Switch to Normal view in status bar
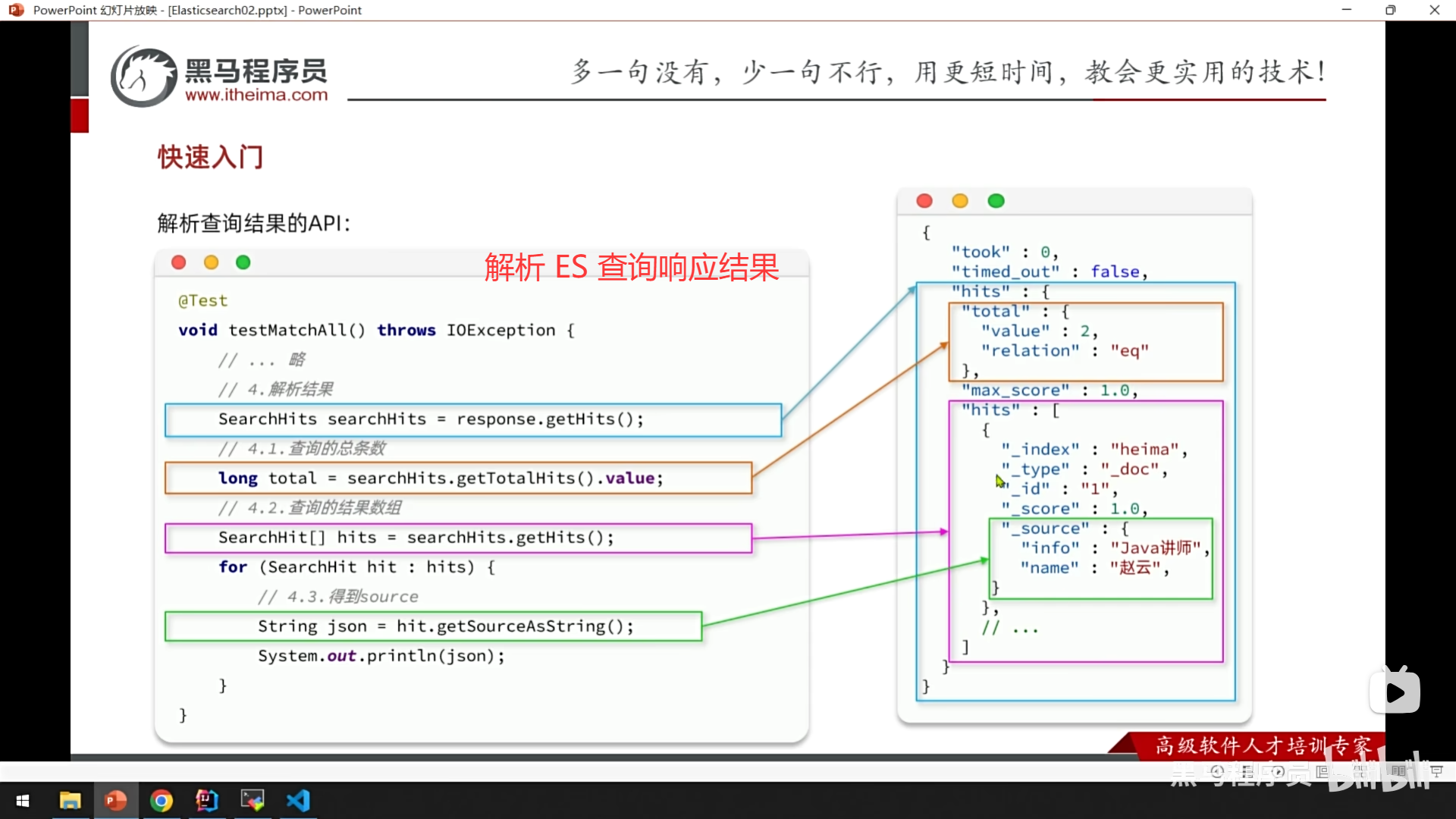This screenshot has width=1456, height=819. pyautogui.click(x=1322, y=771)
